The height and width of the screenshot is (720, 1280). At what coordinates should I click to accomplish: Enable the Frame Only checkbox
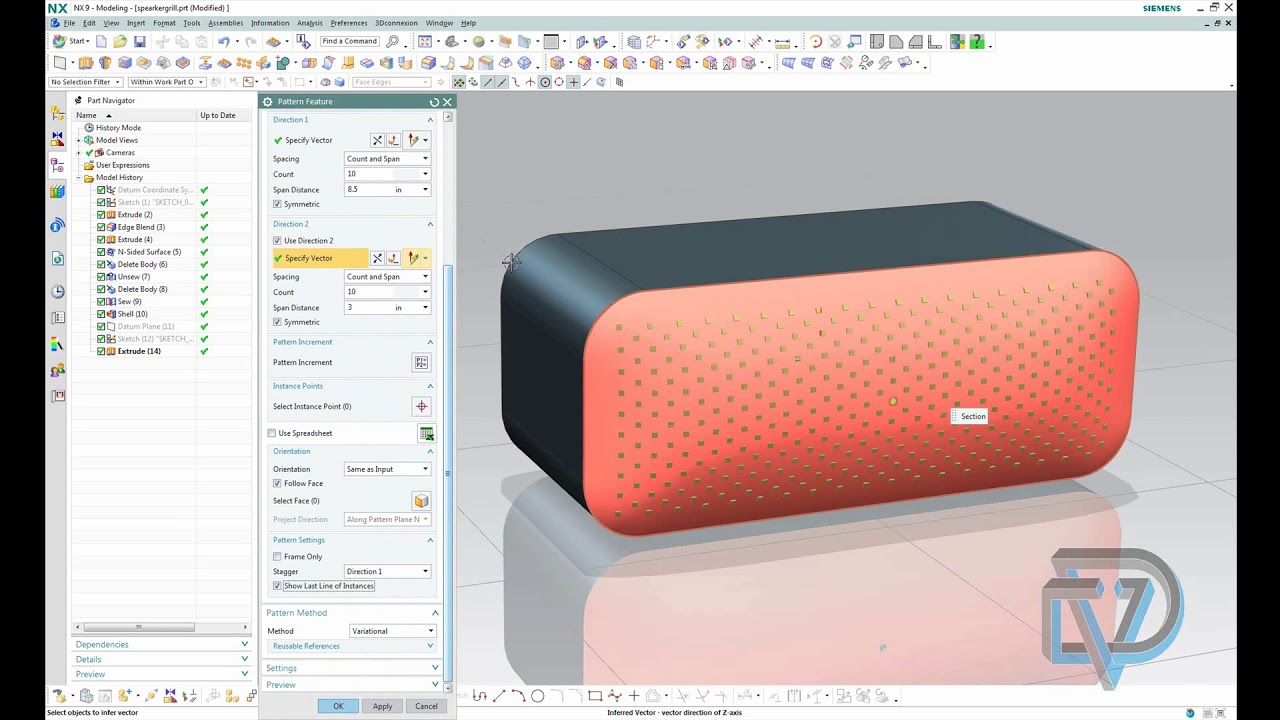pos(277,556)
